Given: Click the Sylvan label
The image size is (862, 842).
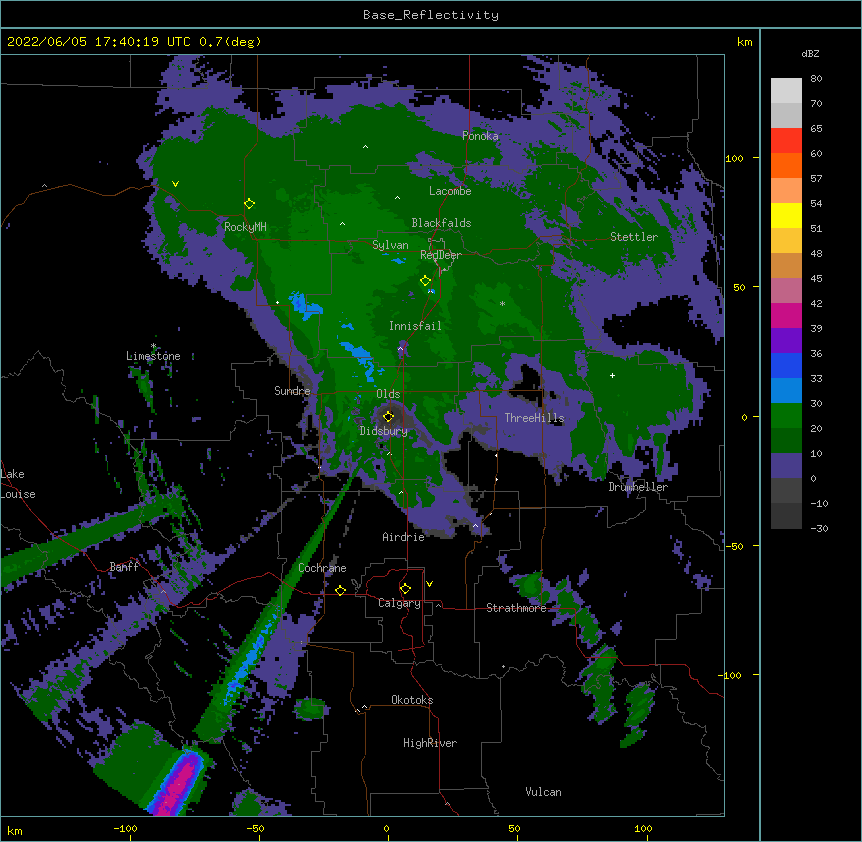Looking at the screenshot, I should [x=390, y=245].
